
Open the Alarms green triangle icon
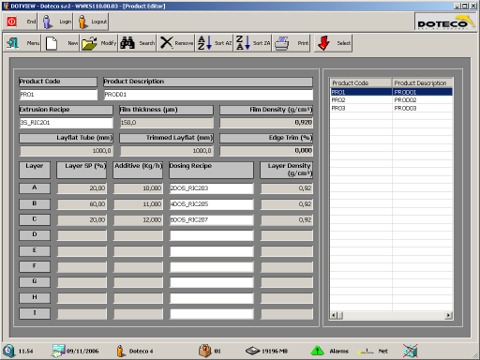point(317,351)
